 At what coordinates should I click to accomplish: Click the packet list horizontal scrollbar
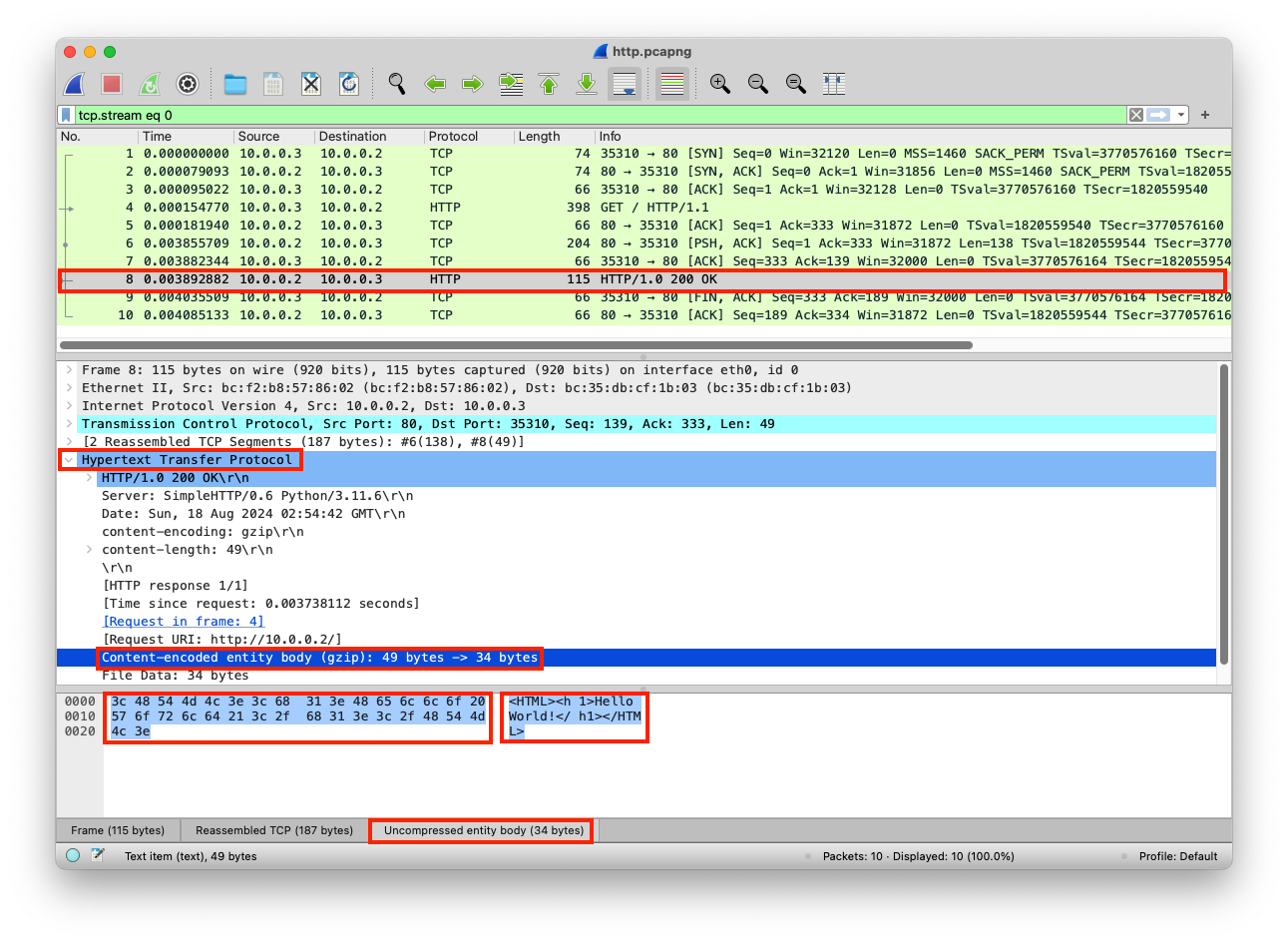516,345
